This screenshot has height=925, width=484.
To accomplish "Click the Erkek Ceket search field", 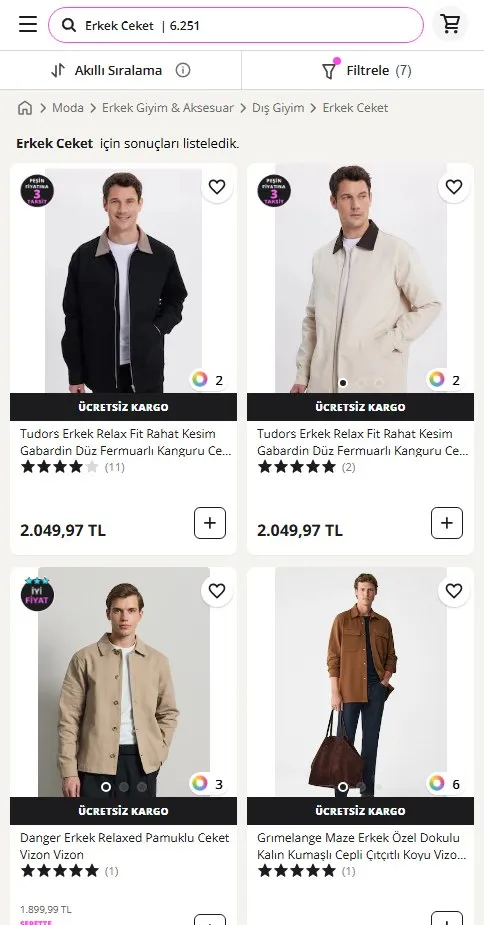I will (x=236, y=25).
